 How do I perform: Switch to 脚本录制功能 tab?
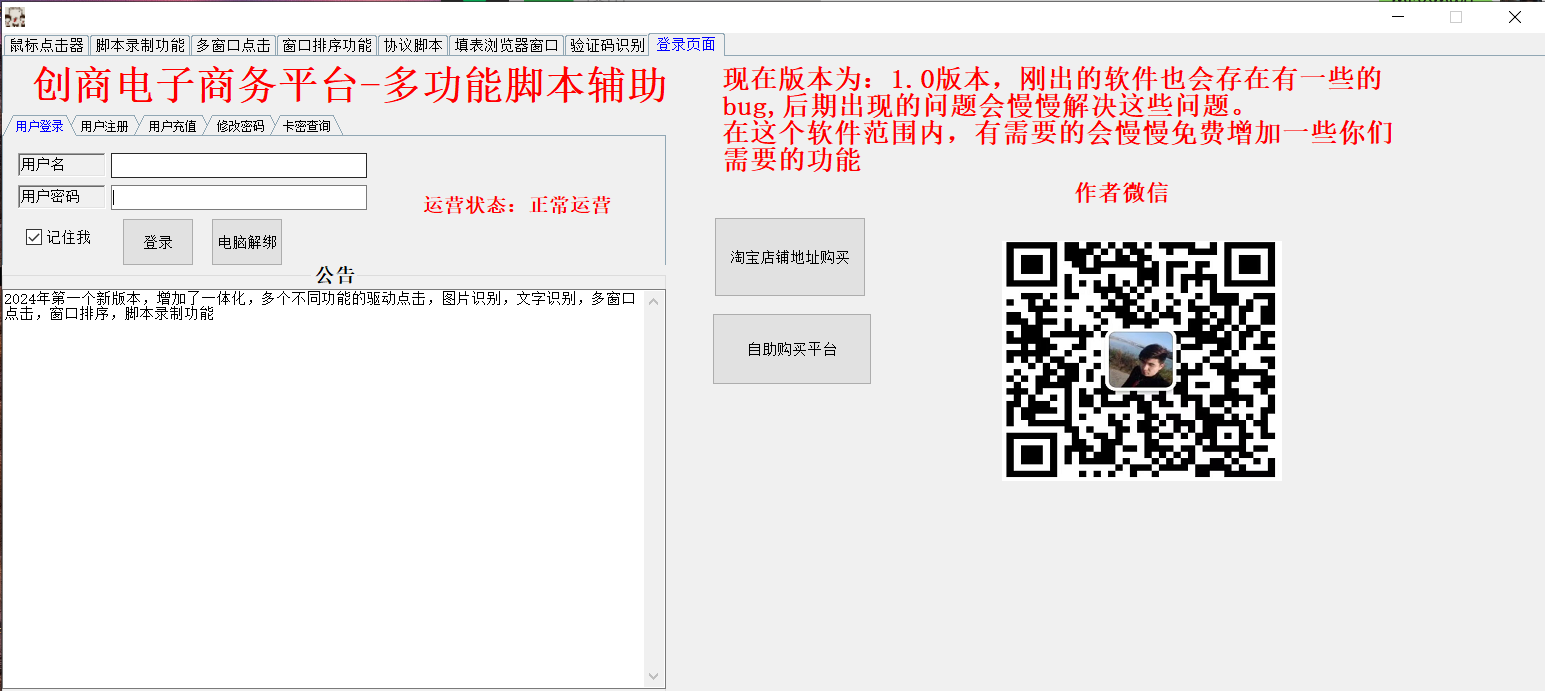point(140,45)
